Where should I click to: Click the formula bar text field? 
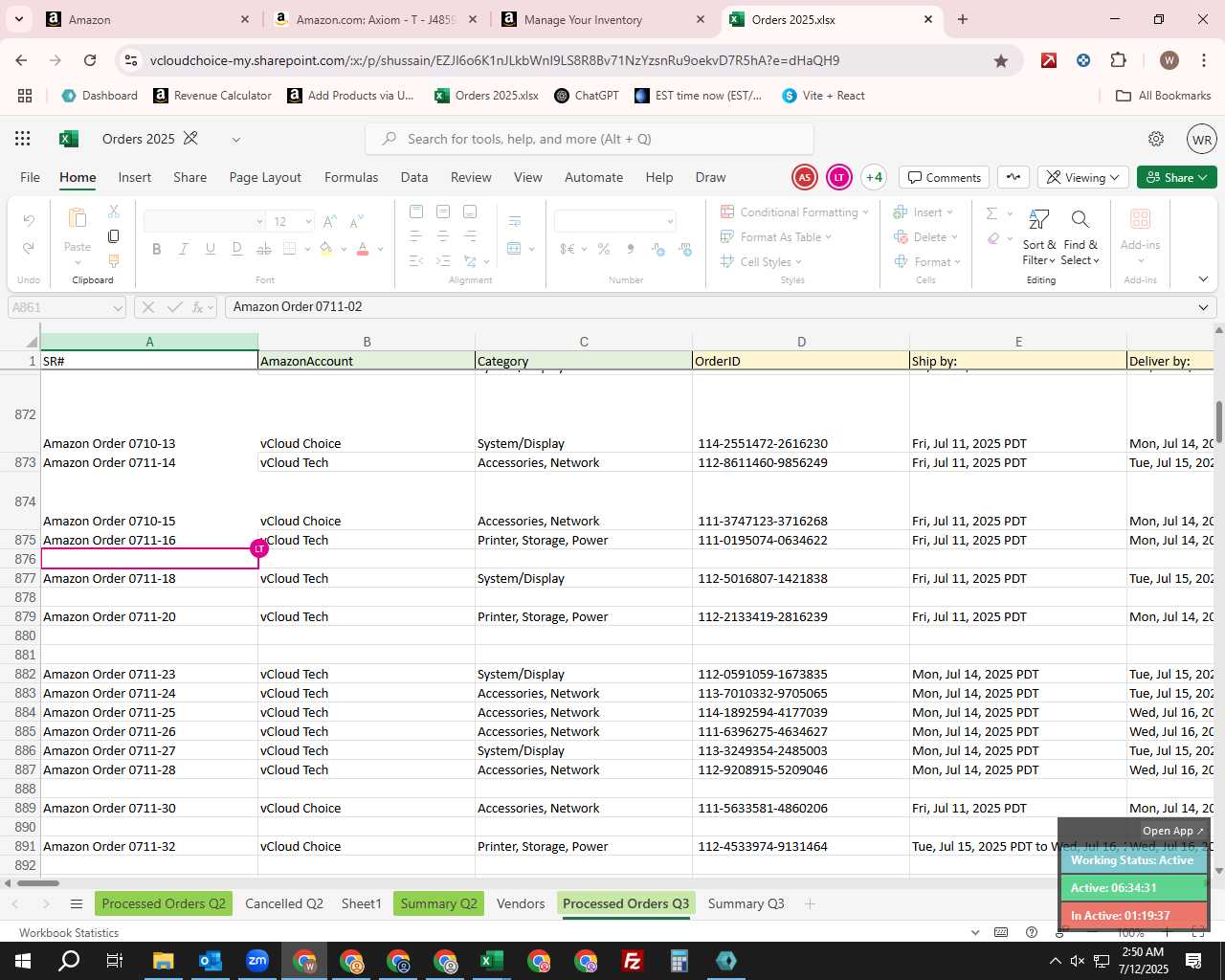tap(708, 307)
